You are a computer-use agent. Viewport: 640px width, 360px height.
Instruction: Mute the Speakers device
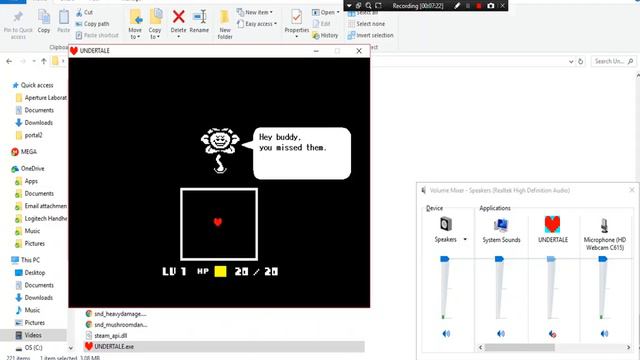pos(446,334)
